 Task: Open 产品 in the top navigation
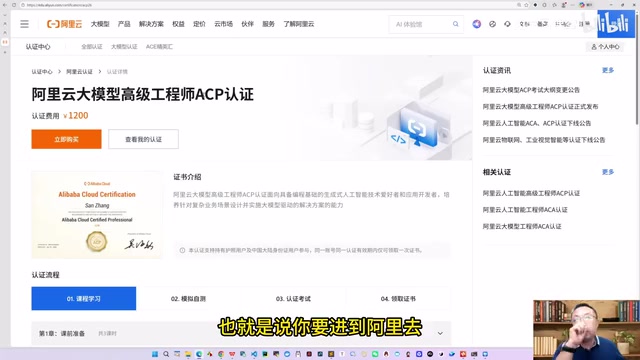click(124, 24)
